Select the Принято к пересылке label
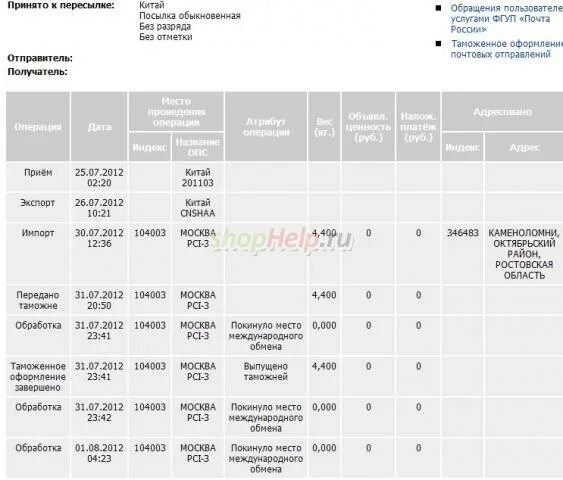The image size is (563, 480). click(x=61, y=5)
